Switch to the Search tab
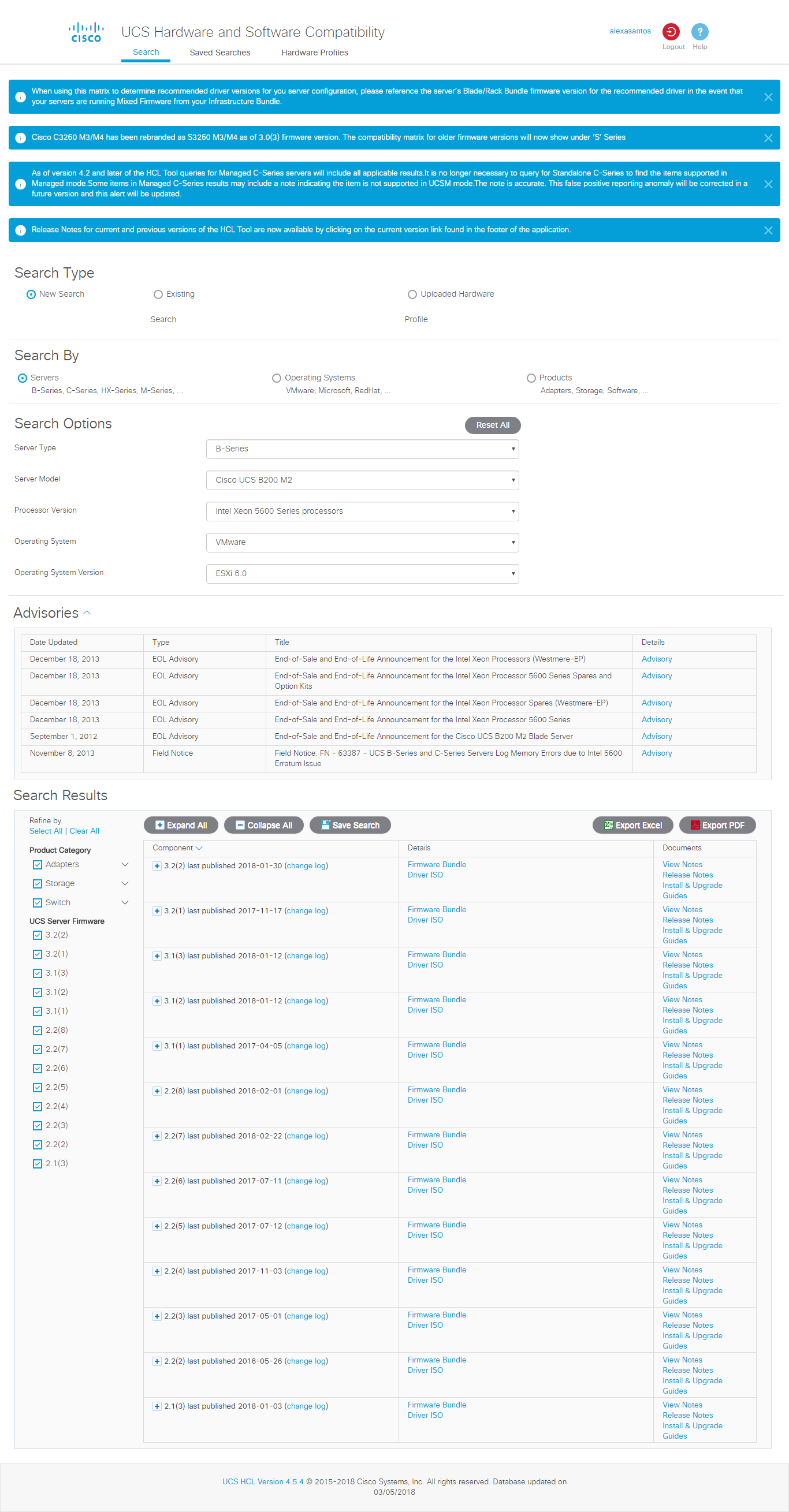The image size is (789, 1512). coord(146,52)
